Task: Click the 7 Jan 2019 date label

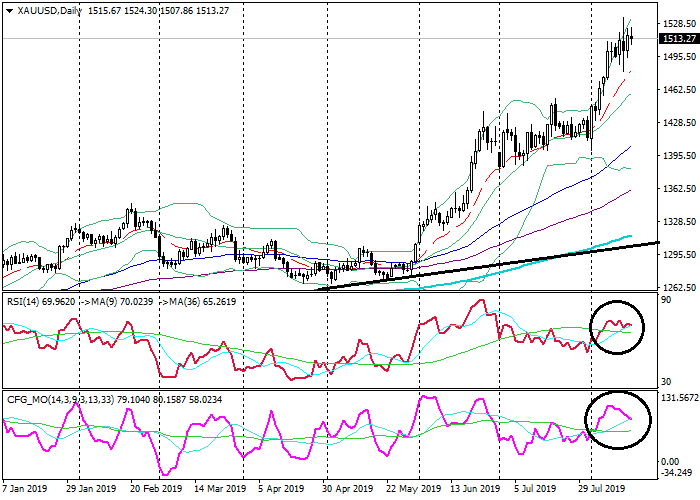Action: tap(25, 491)
